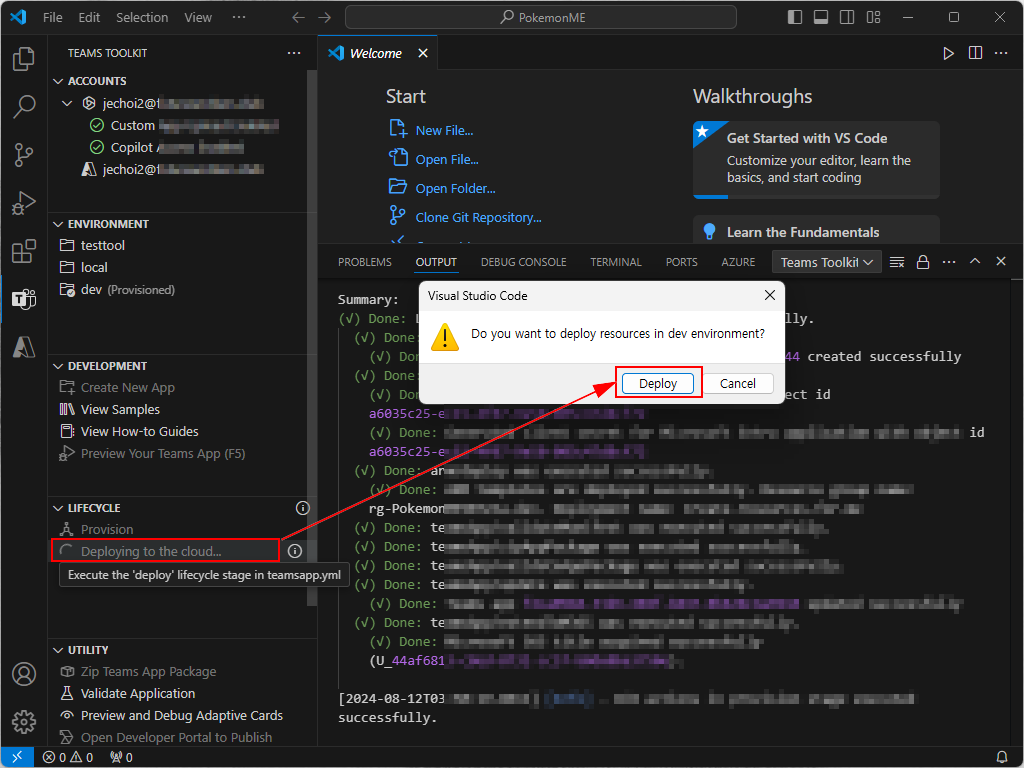Go back using the navigation arrow
Image resolution: width=1024 pixels, height=768 pixels.
point(298,18)
